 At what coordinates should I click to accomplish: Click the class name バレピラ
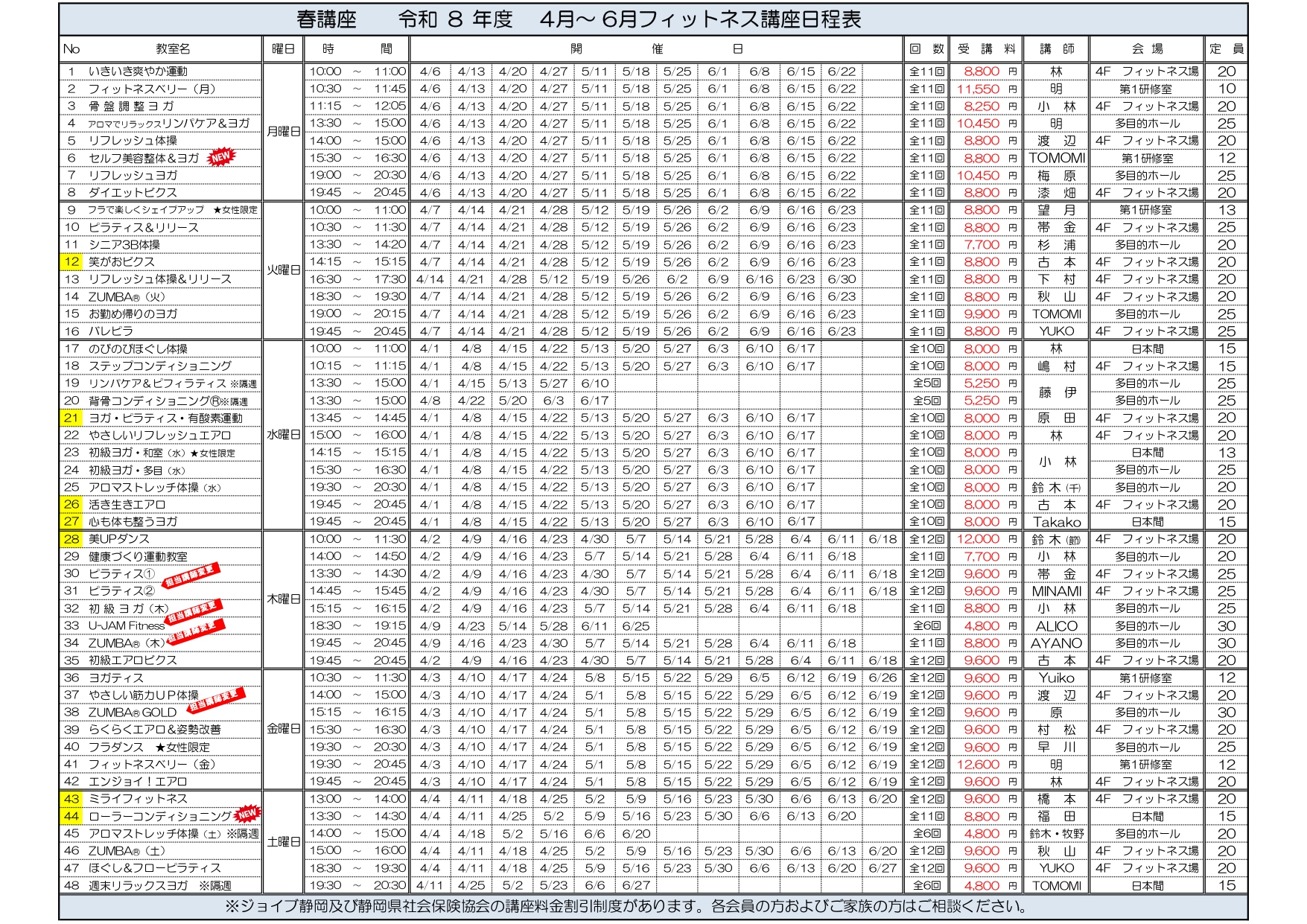click(111, 331)
